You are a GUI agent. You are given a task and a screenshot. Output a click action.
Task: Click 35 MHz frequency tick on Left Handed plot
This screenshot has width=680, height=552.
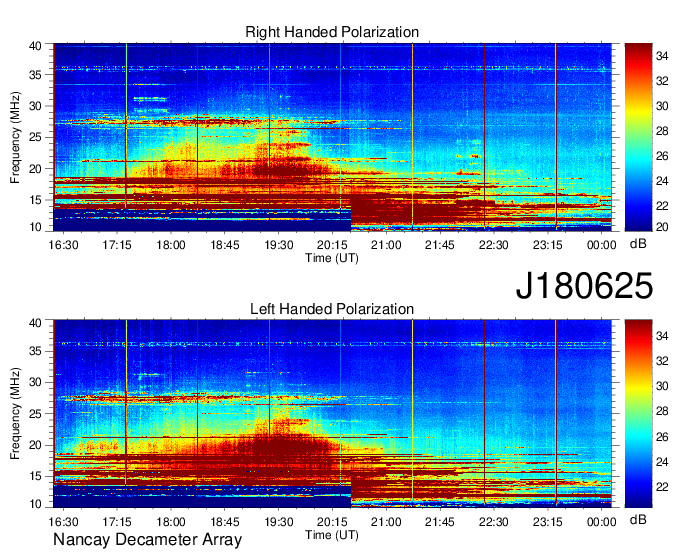pyautogui.click(x=35, y=351)
